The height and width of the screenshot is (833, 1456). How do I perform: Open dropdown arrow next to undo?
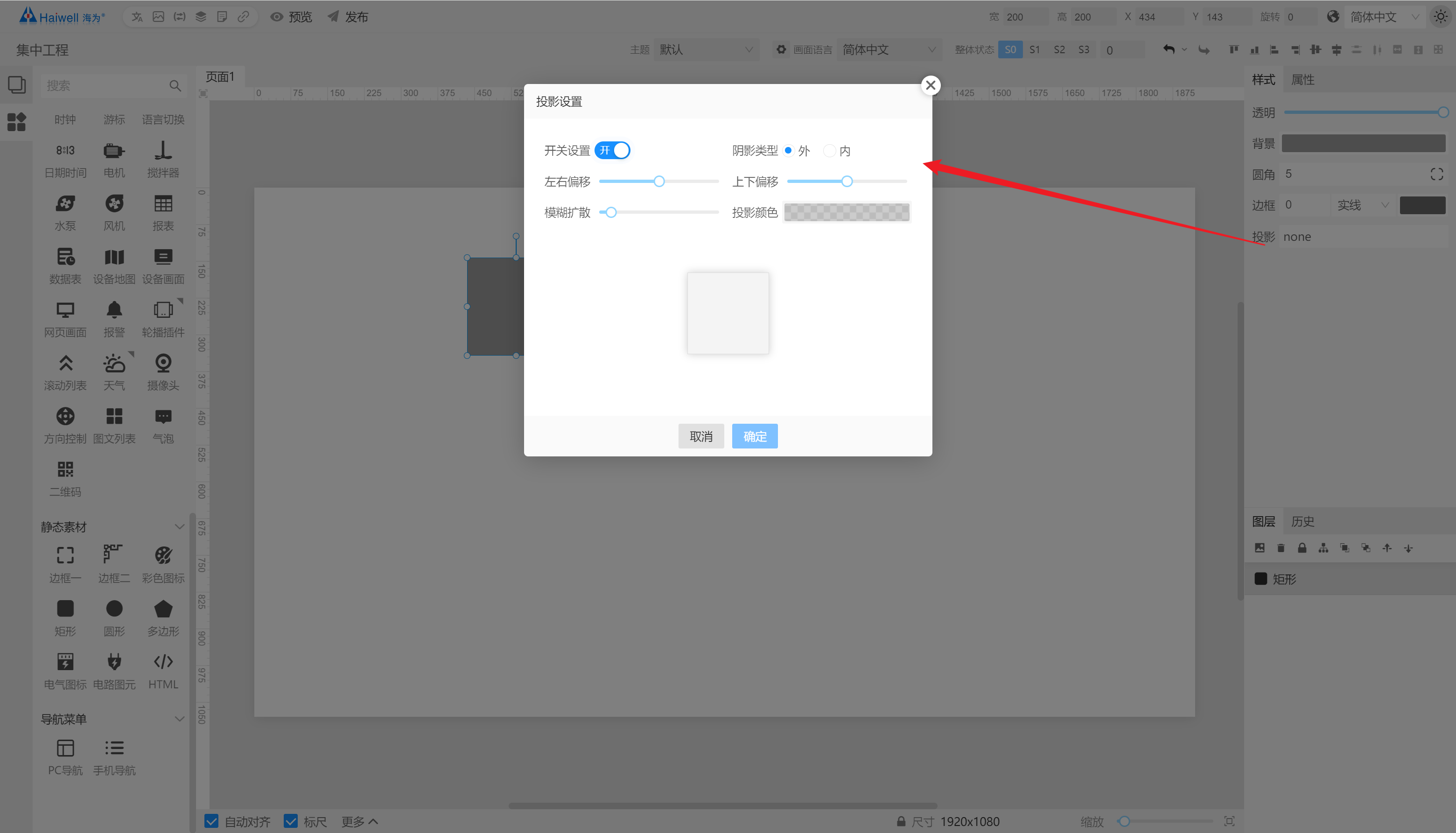[x=1184, y=50]
